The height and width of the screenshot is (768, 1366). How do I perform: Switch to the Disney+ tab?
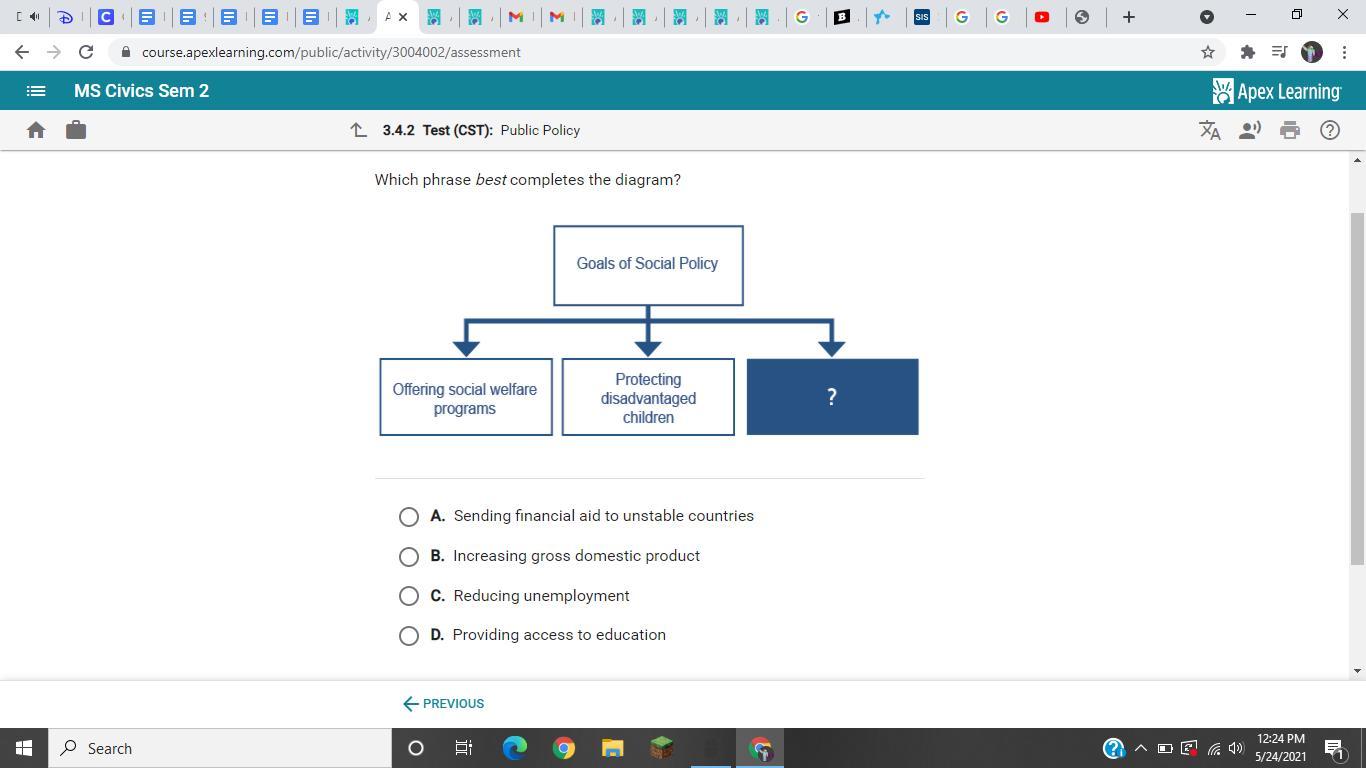(66, 17)
